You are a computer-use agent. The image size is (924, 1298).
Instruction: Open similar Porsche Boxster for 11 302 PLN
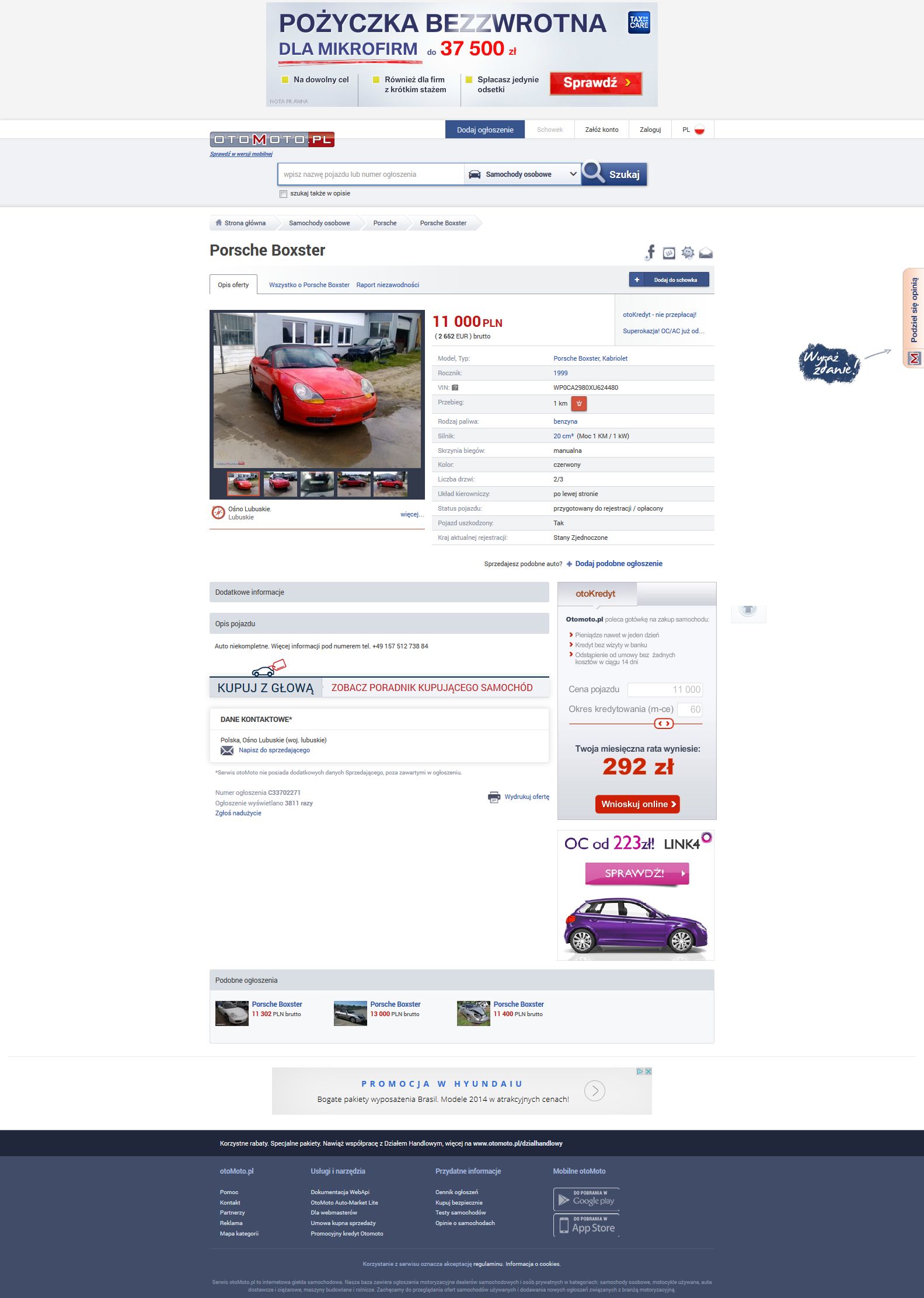pyautogui.click(x=277, y=1004)
